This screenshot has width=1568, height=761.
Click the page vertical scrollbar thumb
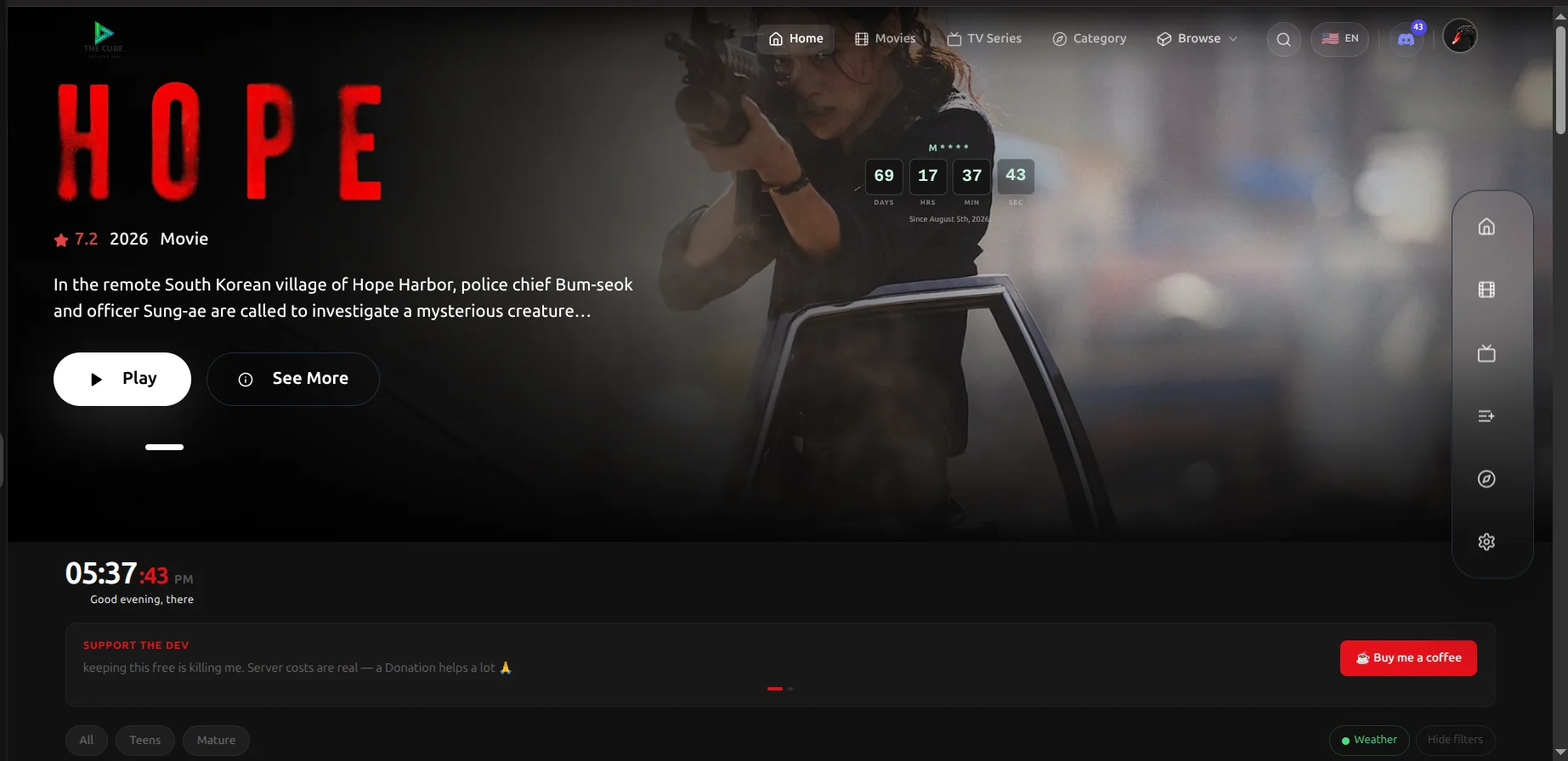[x=1560, y=80]
